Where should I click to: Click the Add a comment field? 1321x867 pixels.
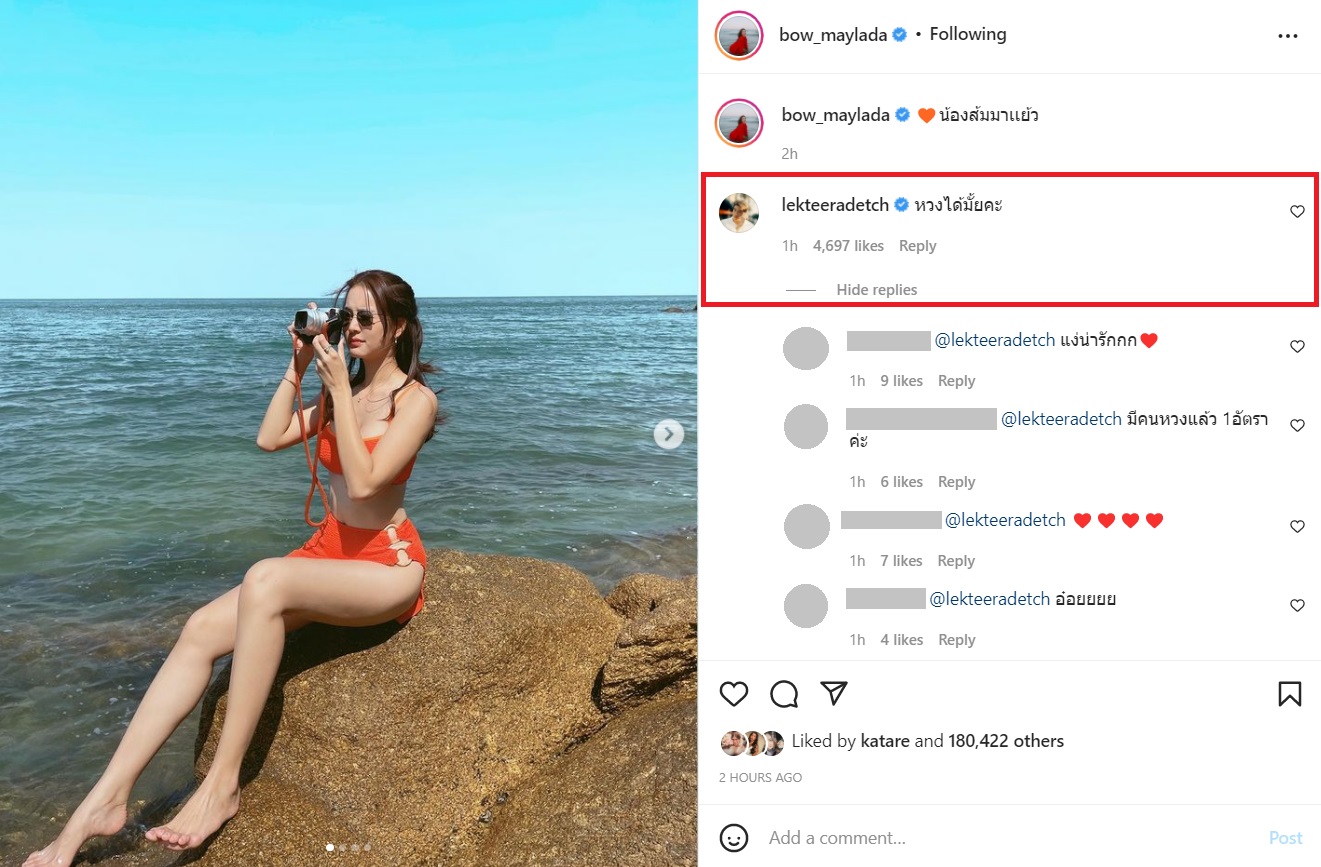[x=1000, y=838]
